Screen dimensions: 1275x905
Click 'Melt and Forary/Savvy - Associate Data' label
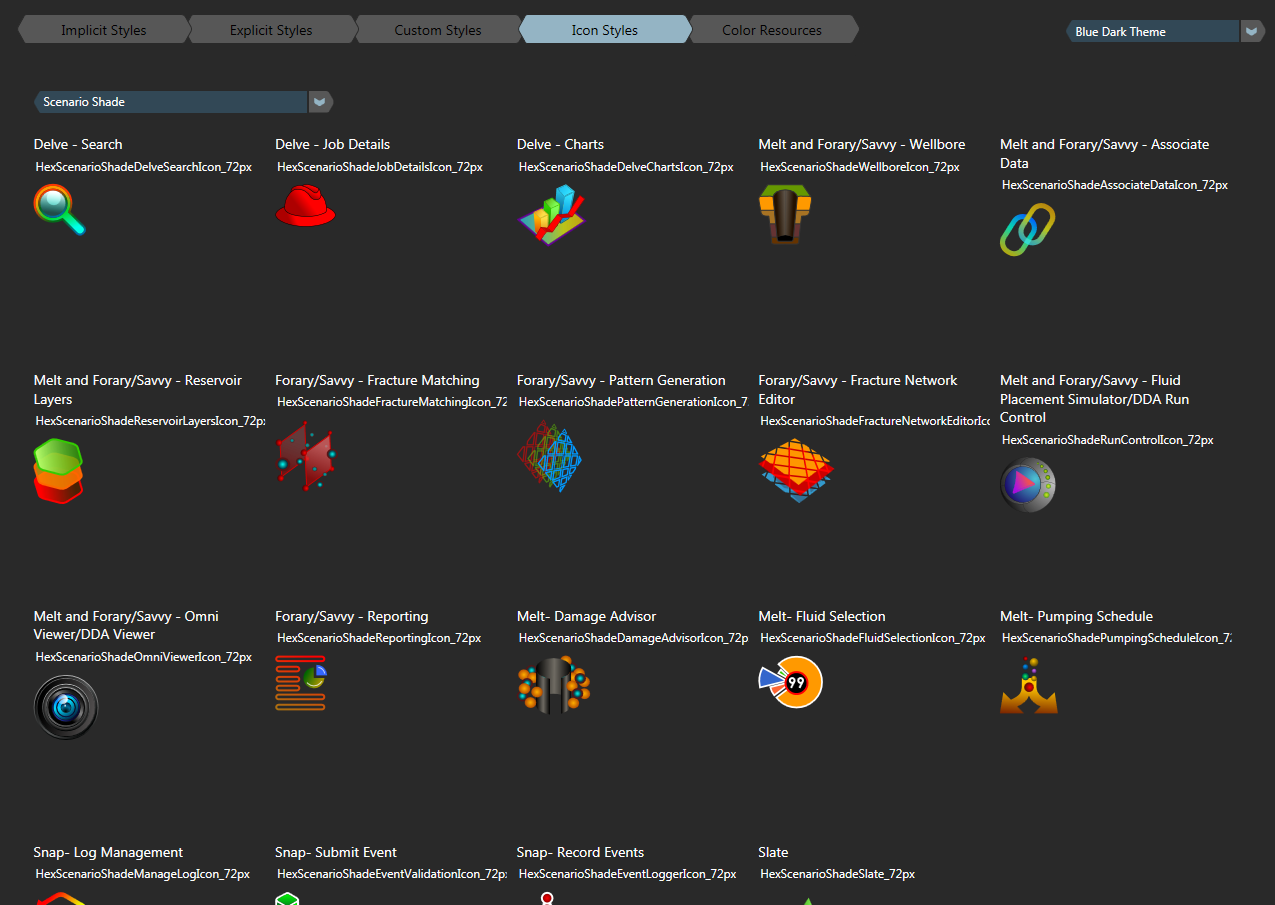pyautogui.click(x=1105, y=154)
